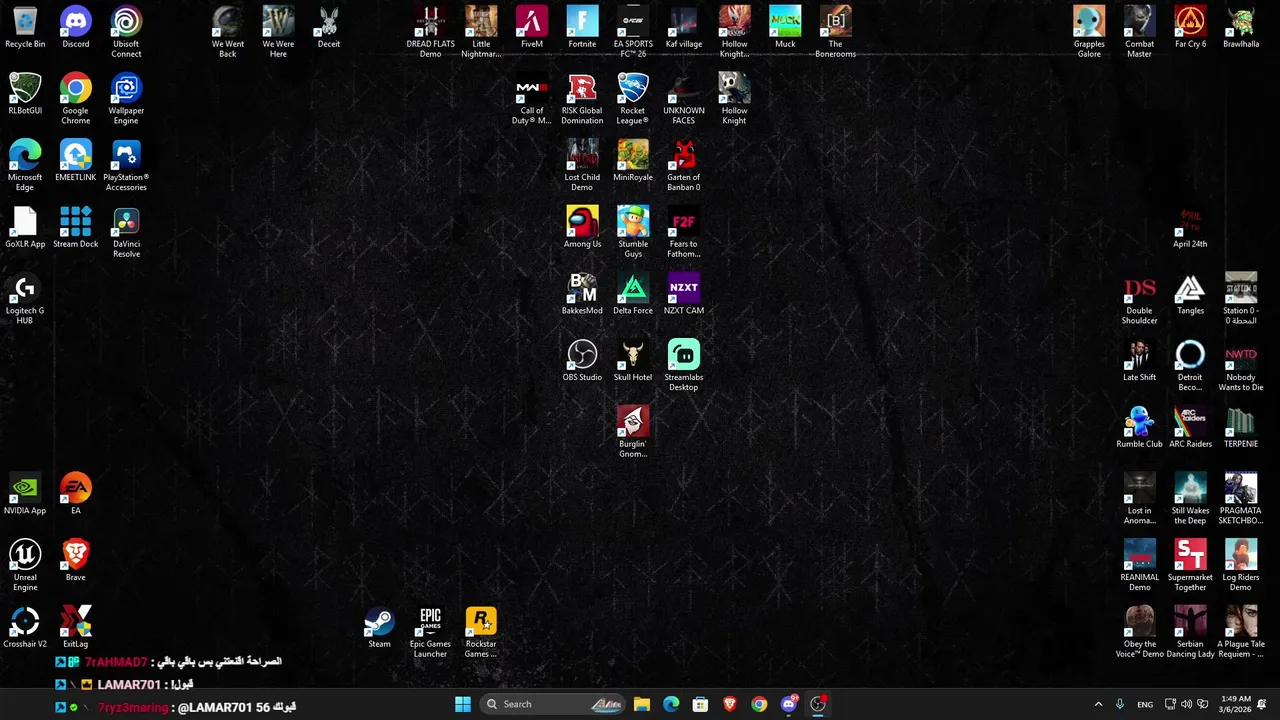Select the We Were Here game icon
The width and height of the screenshot is (1280, 720).
coord(278,32)
